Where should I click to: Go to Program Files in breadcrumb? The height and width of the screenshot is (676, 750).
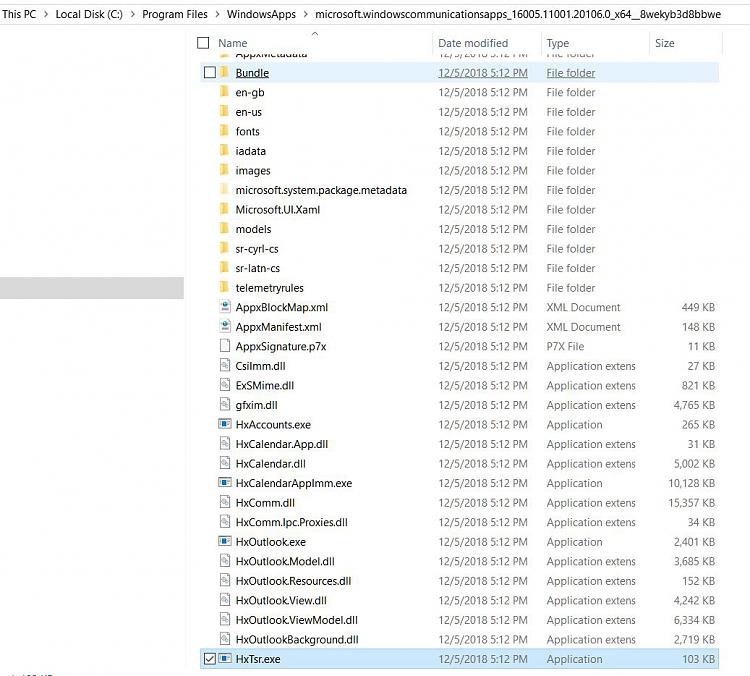pos(175,14)
